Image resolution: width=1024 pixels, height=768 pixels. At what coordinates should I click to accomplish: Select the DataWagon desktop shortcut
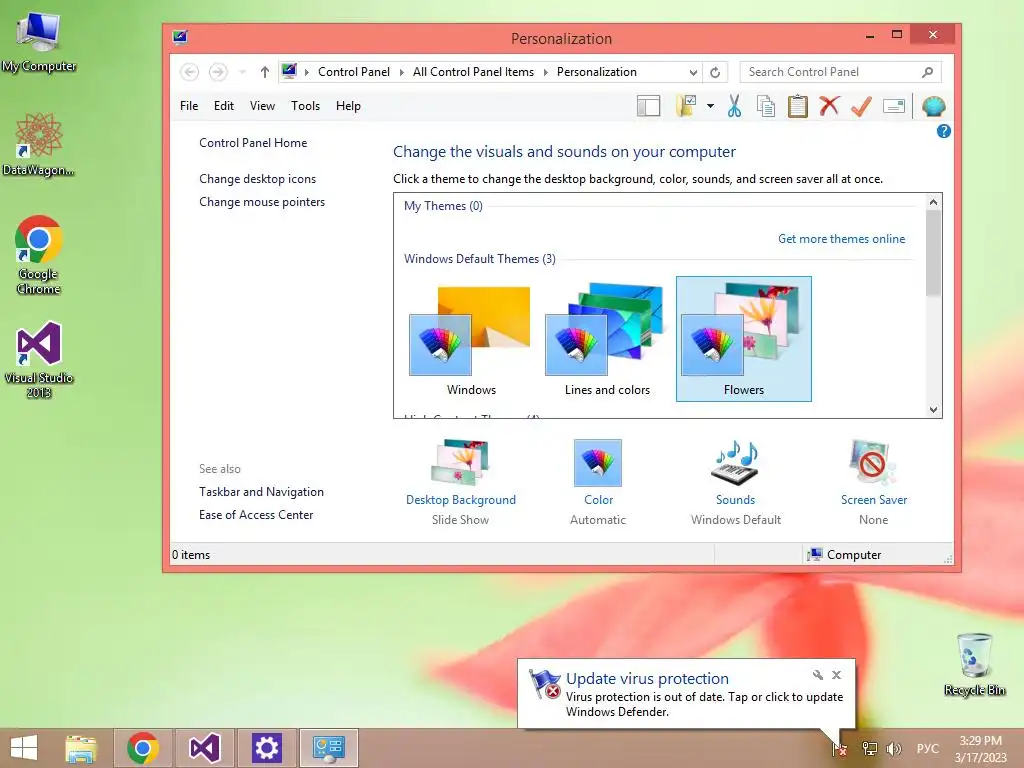click(39, 144)
